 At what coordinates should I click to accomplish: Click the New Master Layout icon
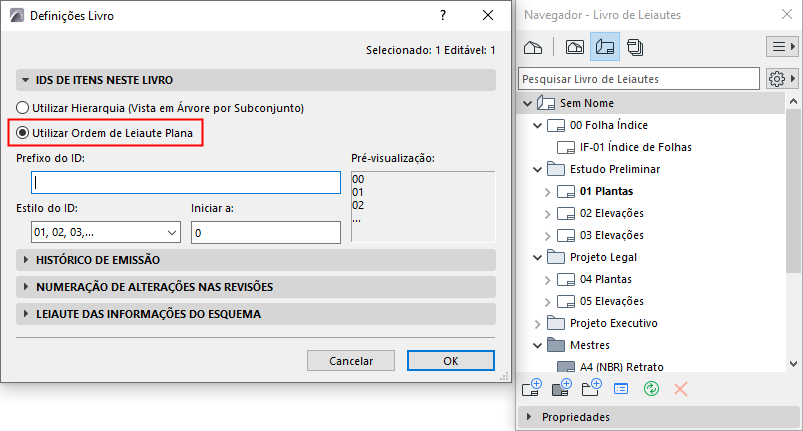point(562,389)
